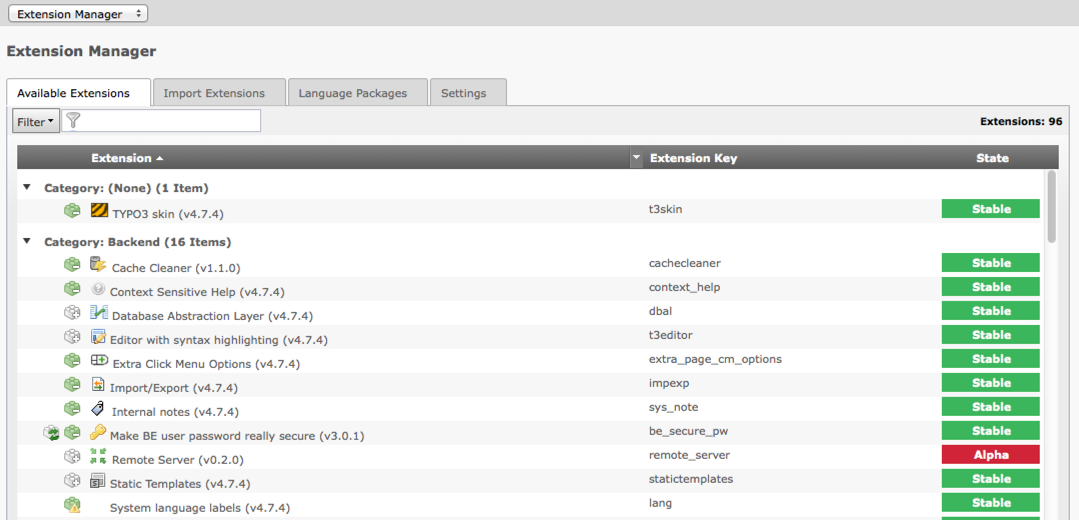Viewport: 1079px width, 520px height.
Task: Click the extension key t3skin
Action: coord(665,209)
